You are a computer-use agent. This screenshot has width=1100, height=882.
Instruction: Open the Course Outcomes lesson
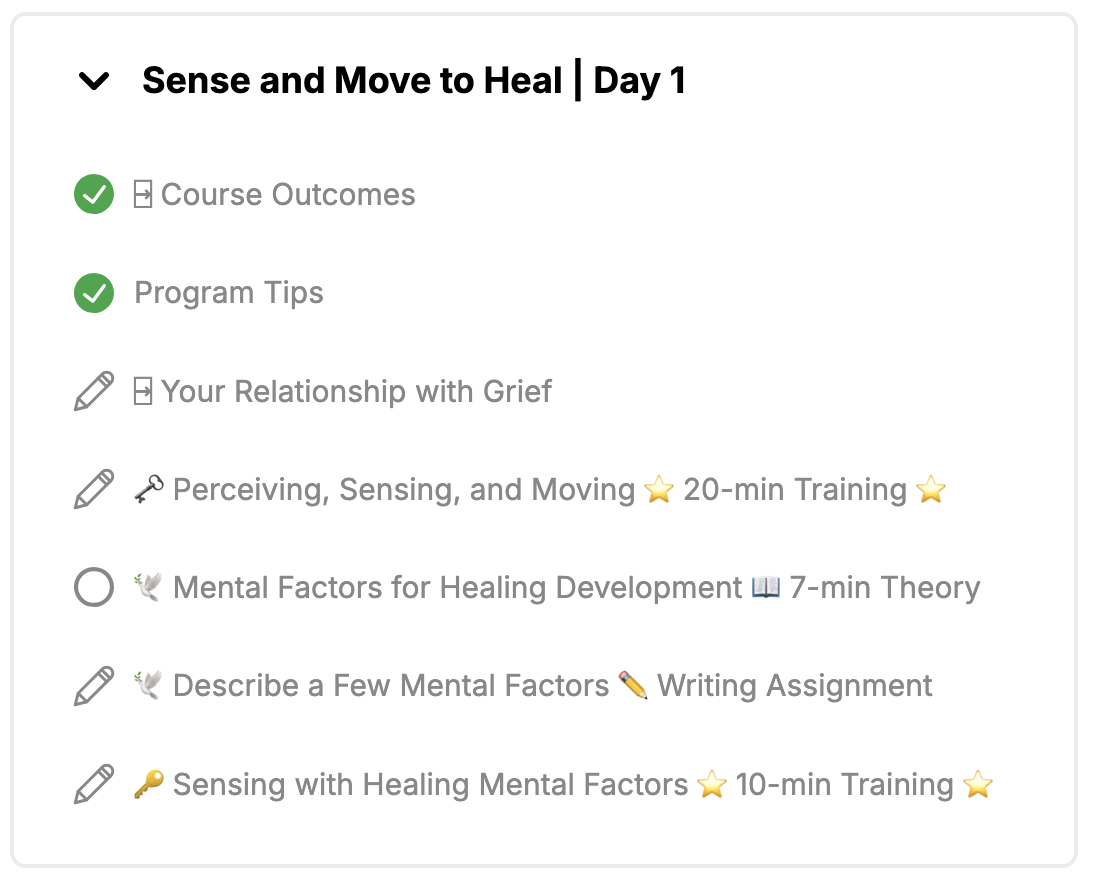(288, 194)
